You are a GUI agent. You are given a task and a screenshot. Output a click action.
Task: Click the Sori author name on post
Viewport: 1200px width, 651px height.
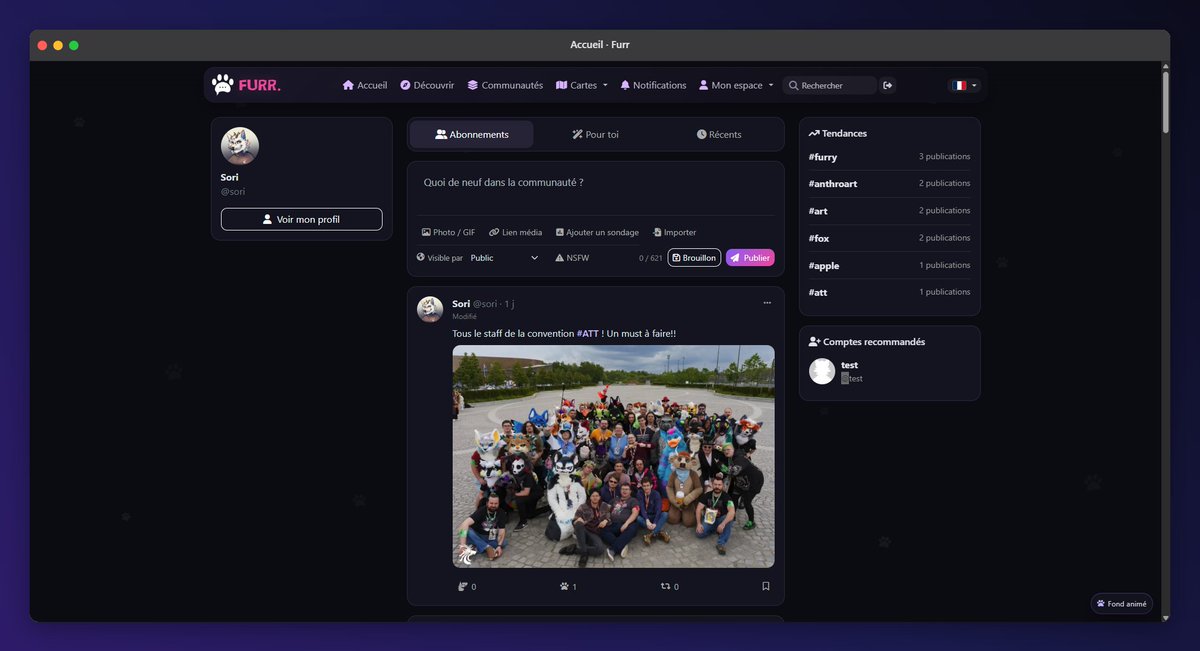coord(461,303)
